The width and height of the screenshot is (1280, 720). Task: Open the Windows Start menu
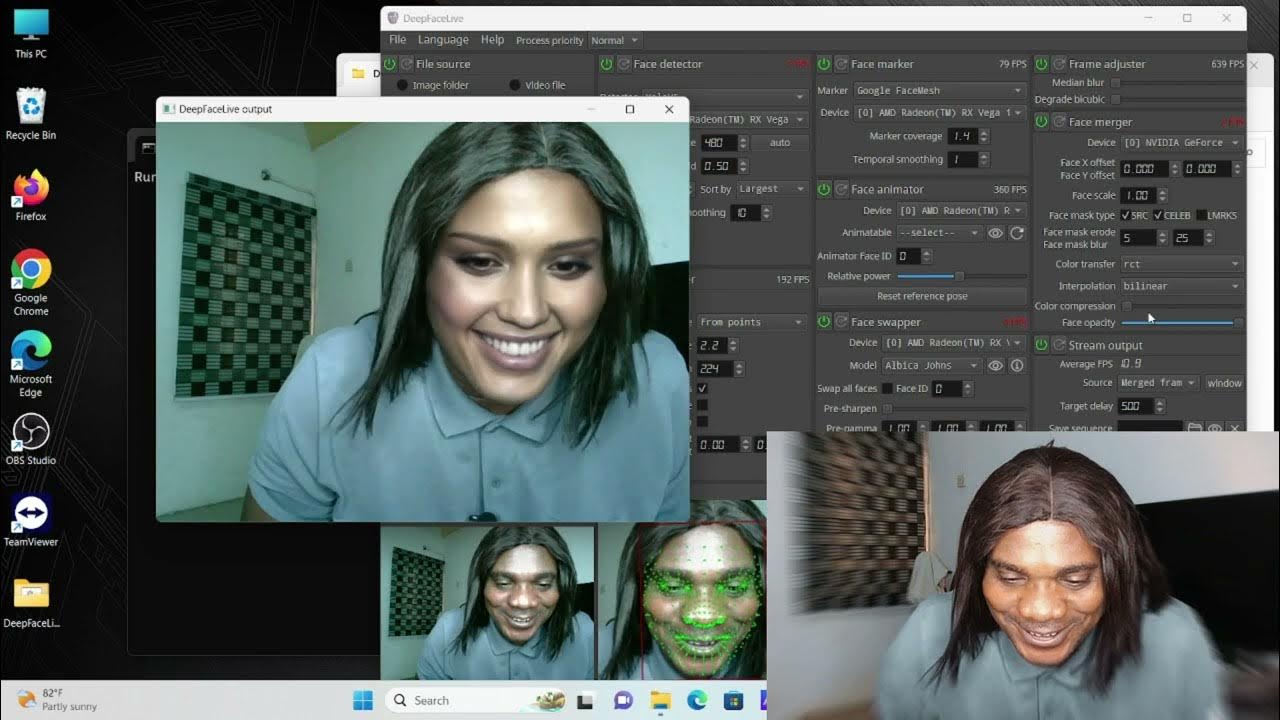362,700
